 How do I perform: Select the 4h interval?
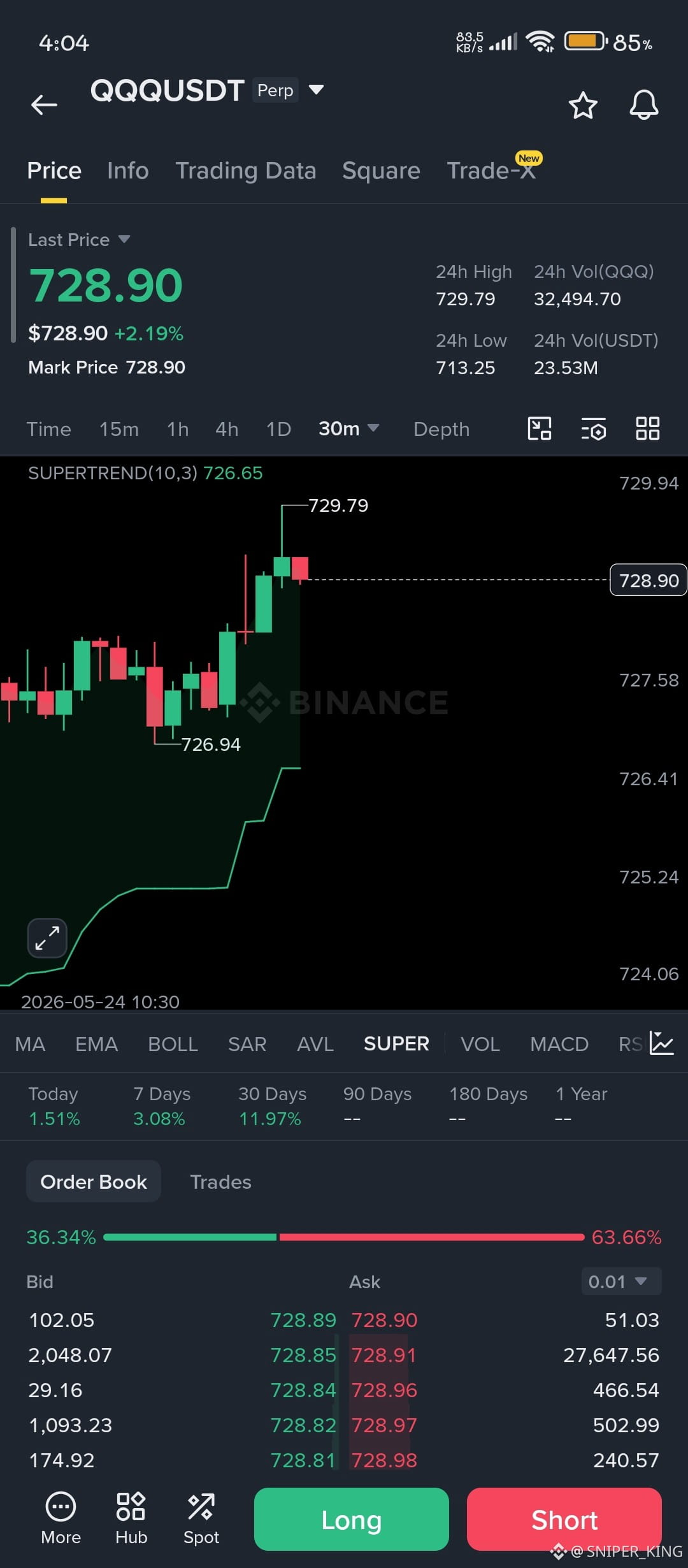pos(227,429)
